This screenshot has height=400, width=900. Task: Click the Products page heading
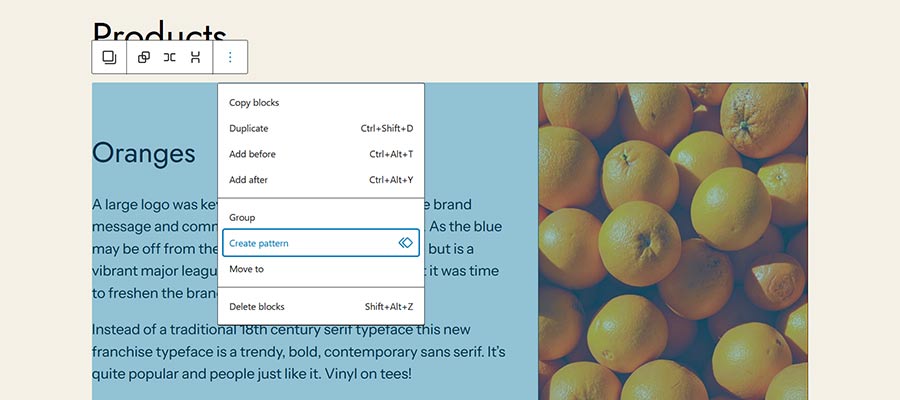click(160, 32)
